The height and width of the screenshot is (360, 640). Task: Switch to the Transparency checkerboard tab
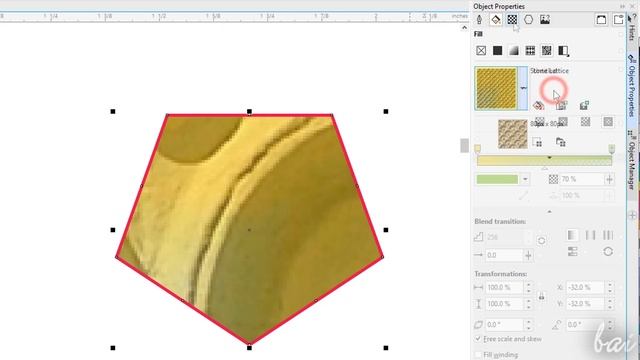click(x=512, y=19)
